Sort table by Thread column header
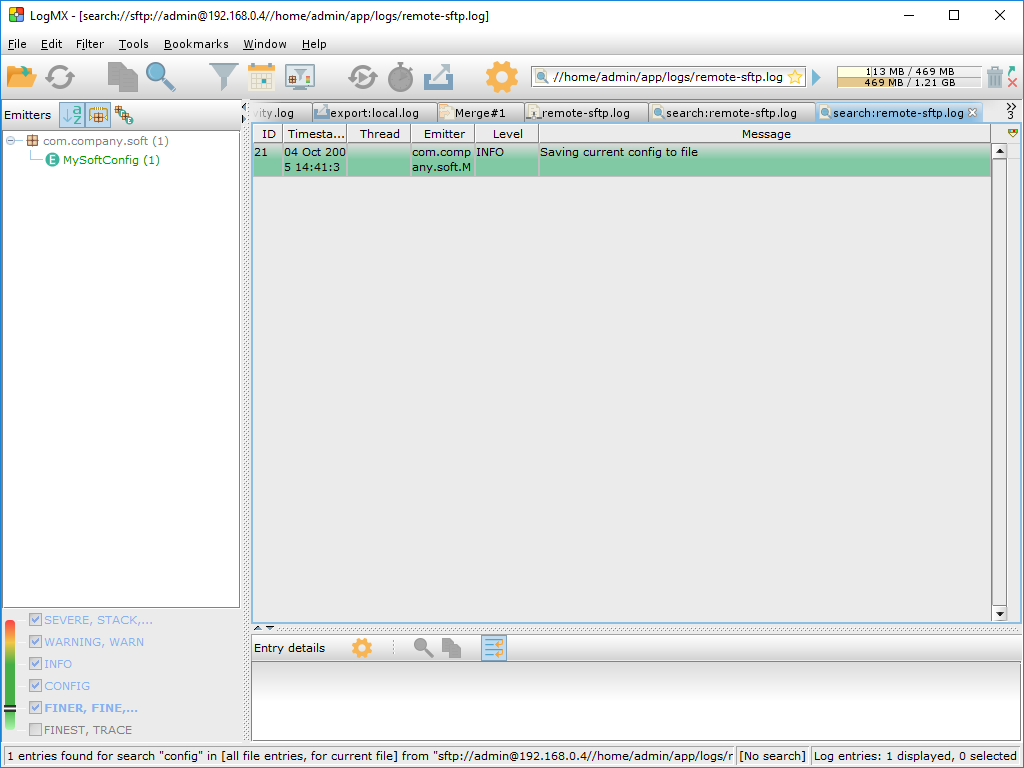 pyautogui.click(x=379, y=134)
